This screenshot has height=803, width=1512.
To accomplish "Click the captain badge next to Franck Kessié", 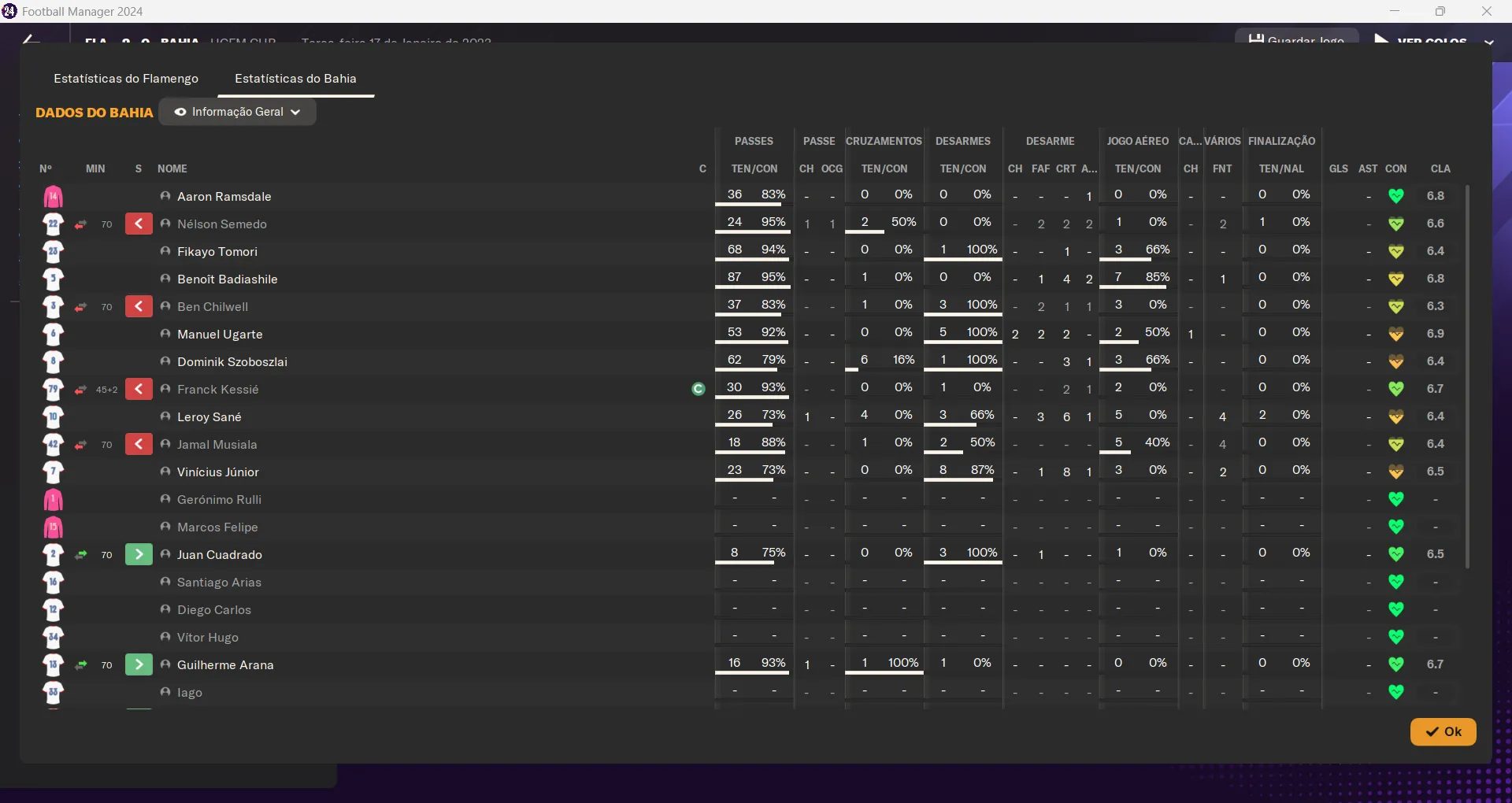I will [698, 389].
